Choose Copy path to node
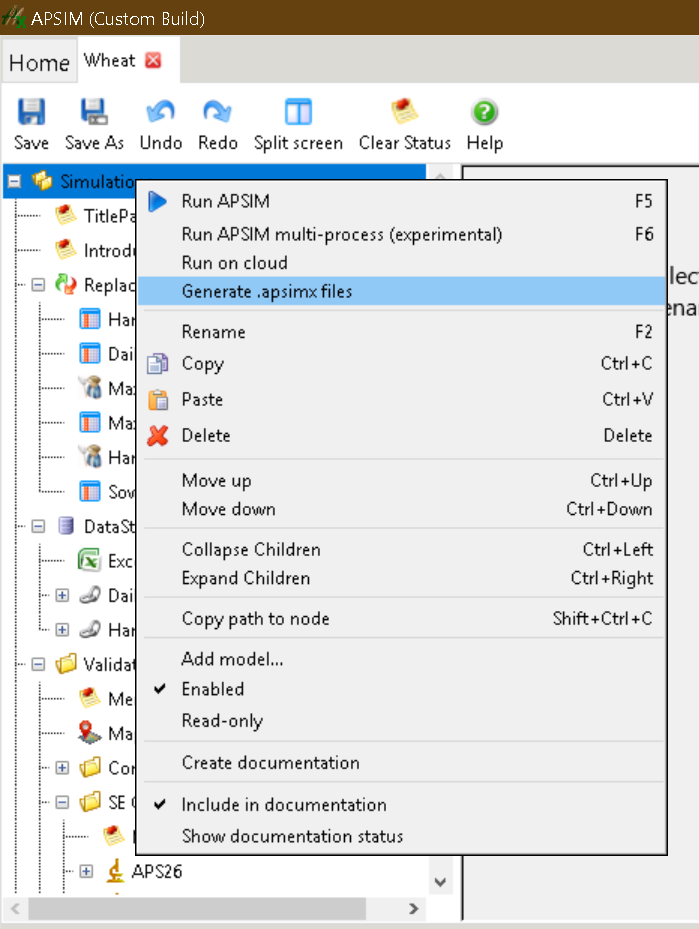 402,618
